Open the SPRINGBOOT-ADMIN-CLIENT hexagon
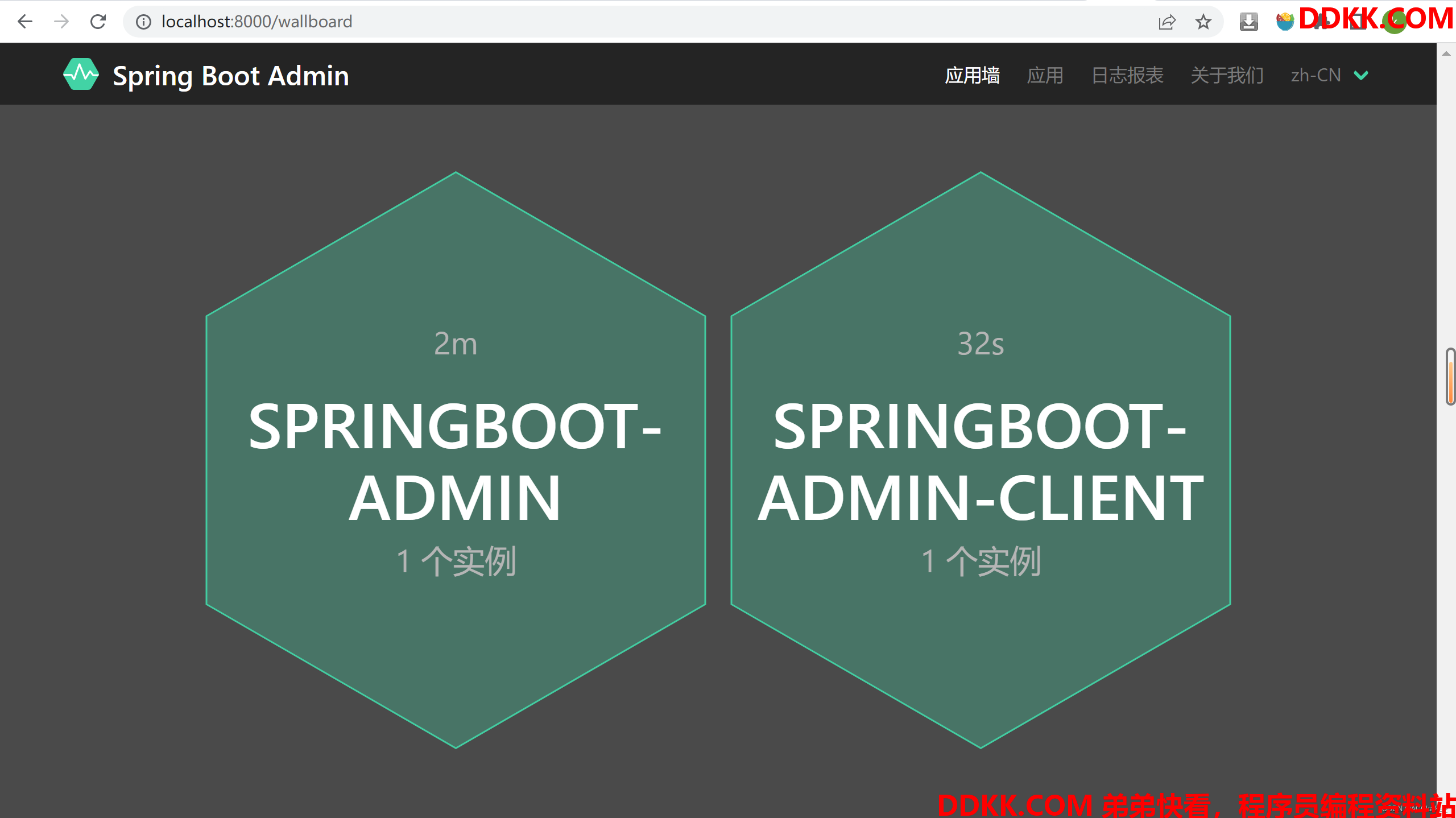This screenshot has height=818, width=1456. pos(981,460)
